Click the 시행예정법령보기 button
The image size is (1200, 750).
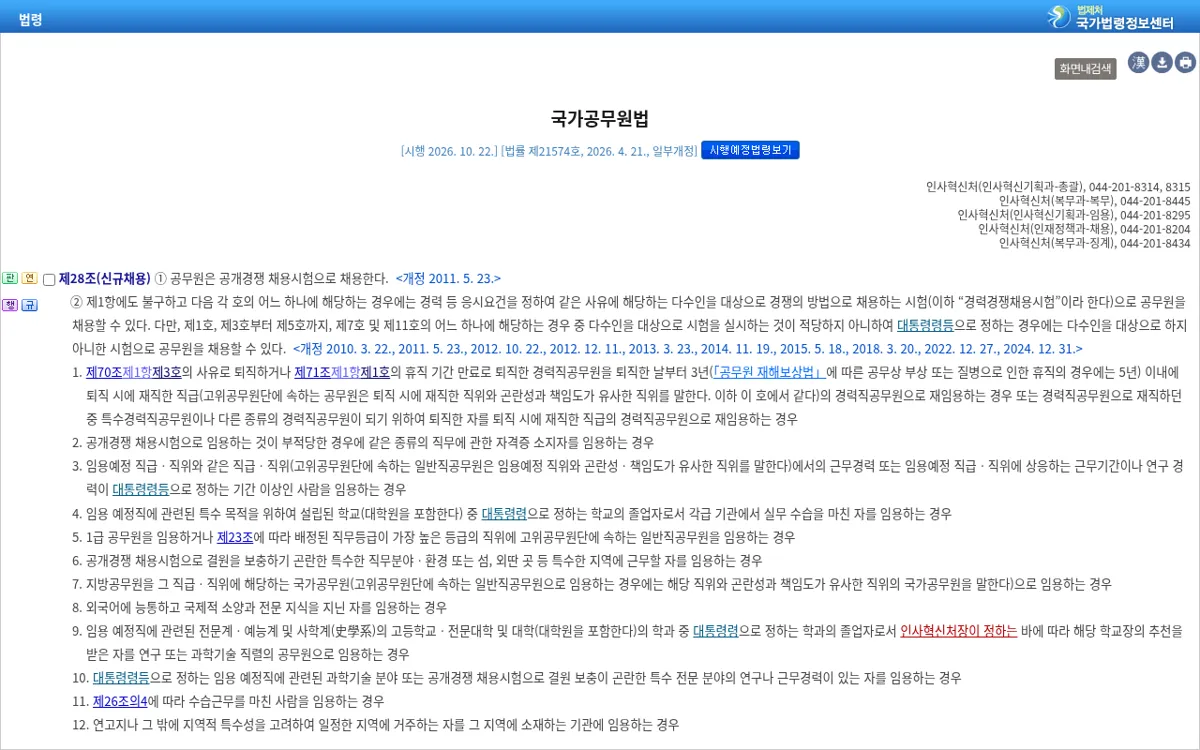click(x=750, y=150)
